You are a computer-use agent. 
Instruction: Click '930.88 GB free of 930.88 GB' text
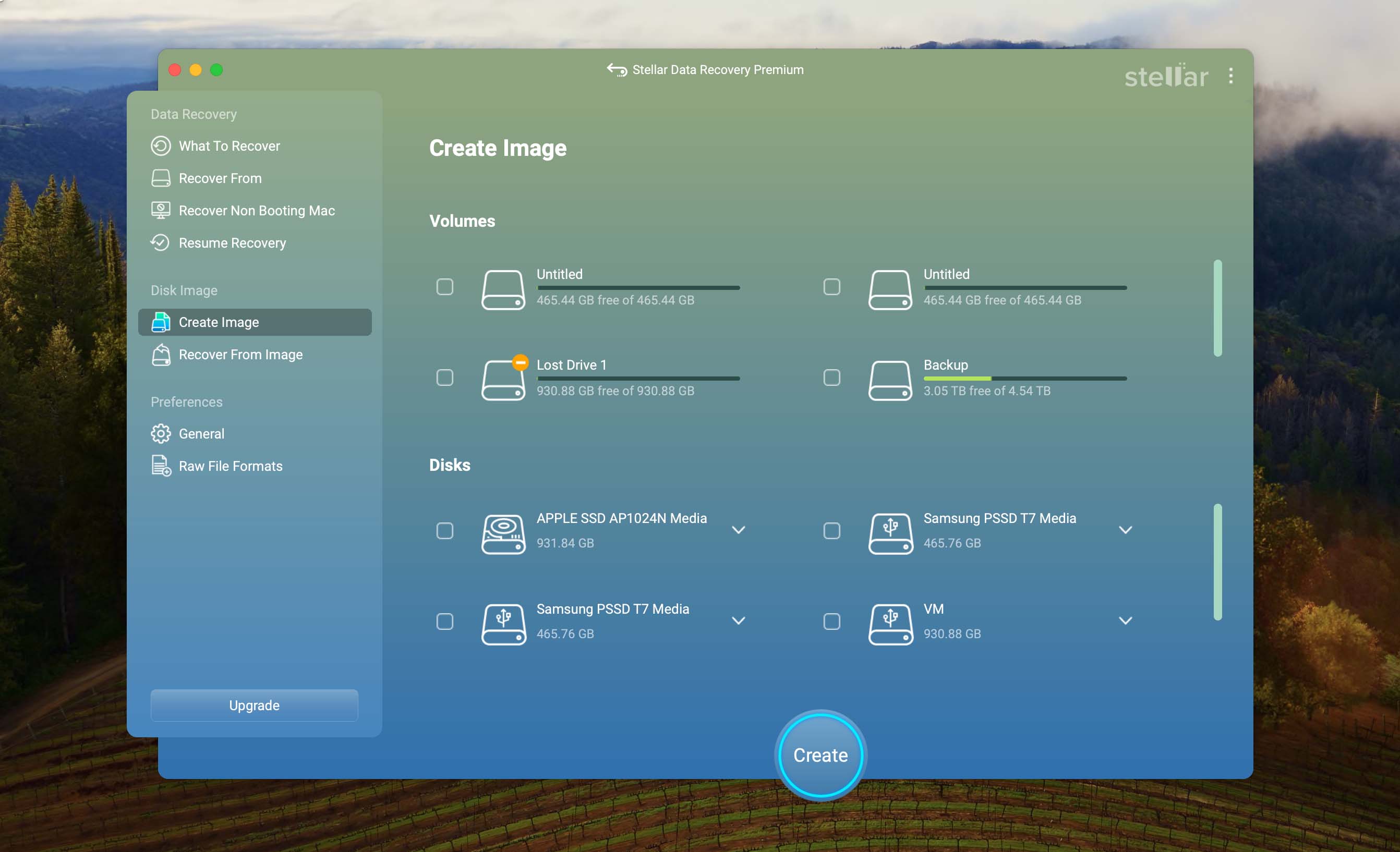615,391
